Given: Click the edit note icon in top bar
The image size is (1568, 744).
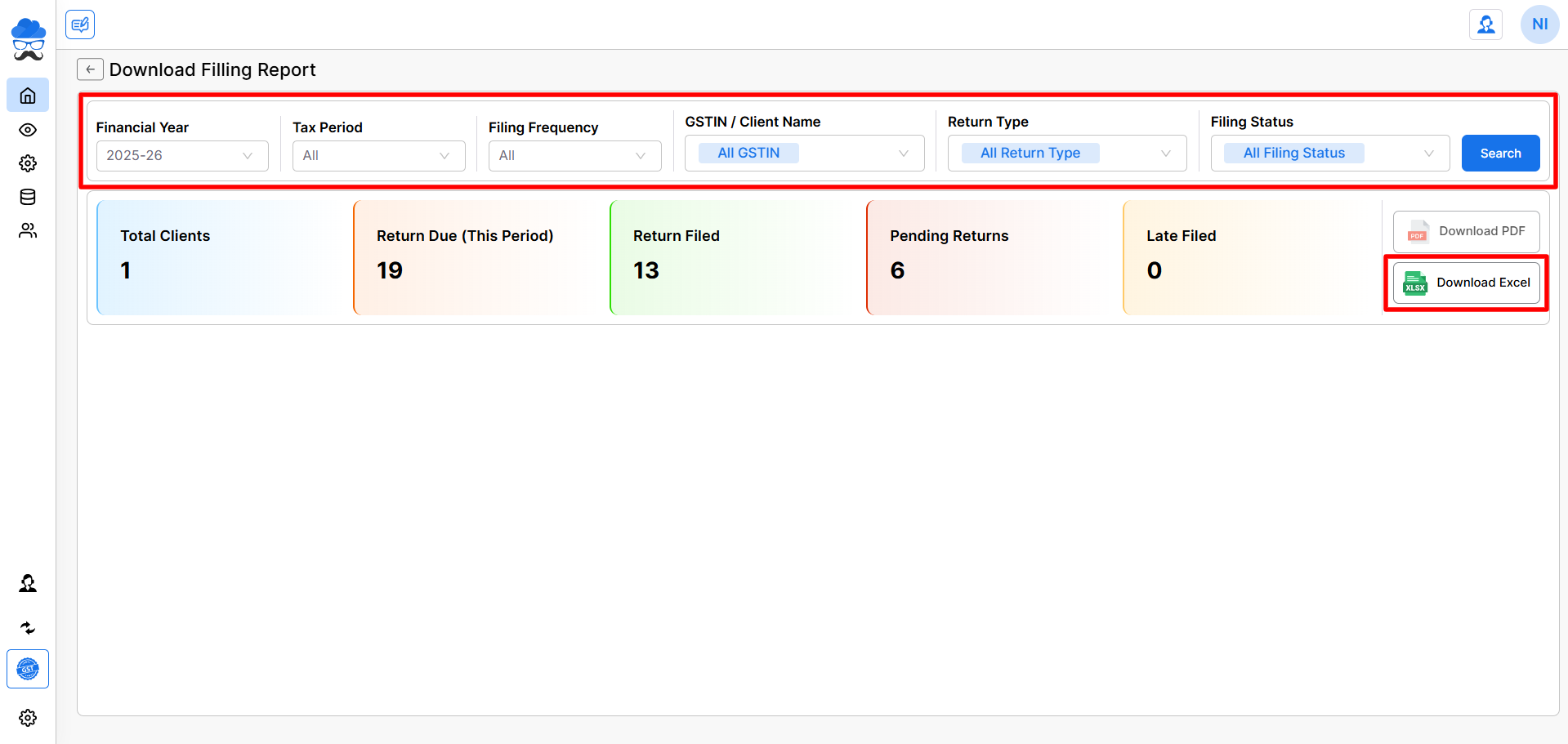Looking at the screenshot, I should (x=80, y=25).
